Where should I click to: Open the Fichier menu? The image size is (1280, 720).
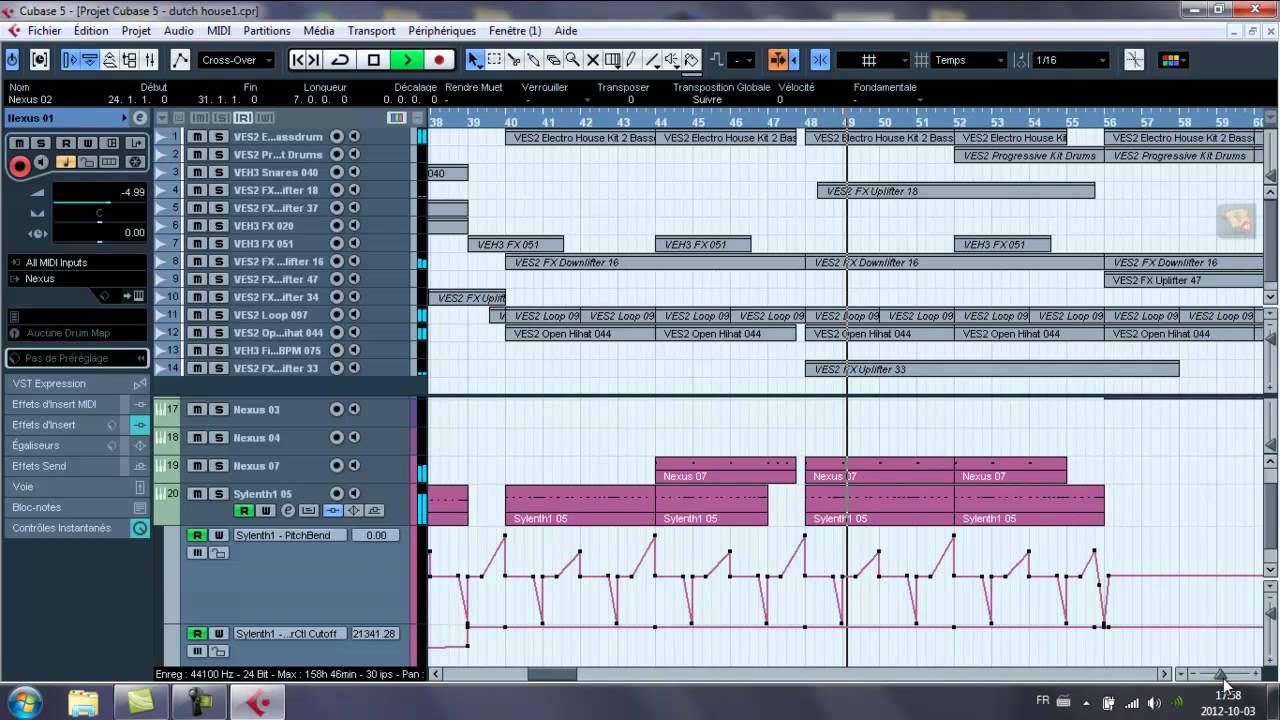pos(44,31)
